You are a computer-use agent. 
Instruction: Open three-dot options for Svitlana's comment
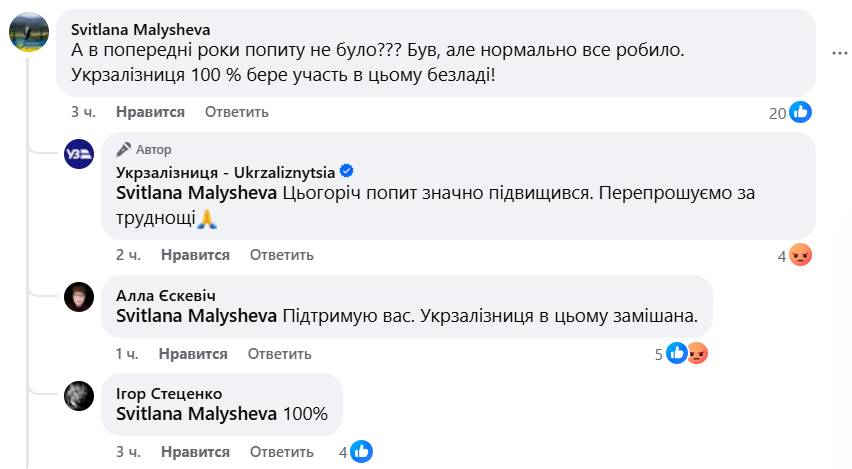point(840,52)
